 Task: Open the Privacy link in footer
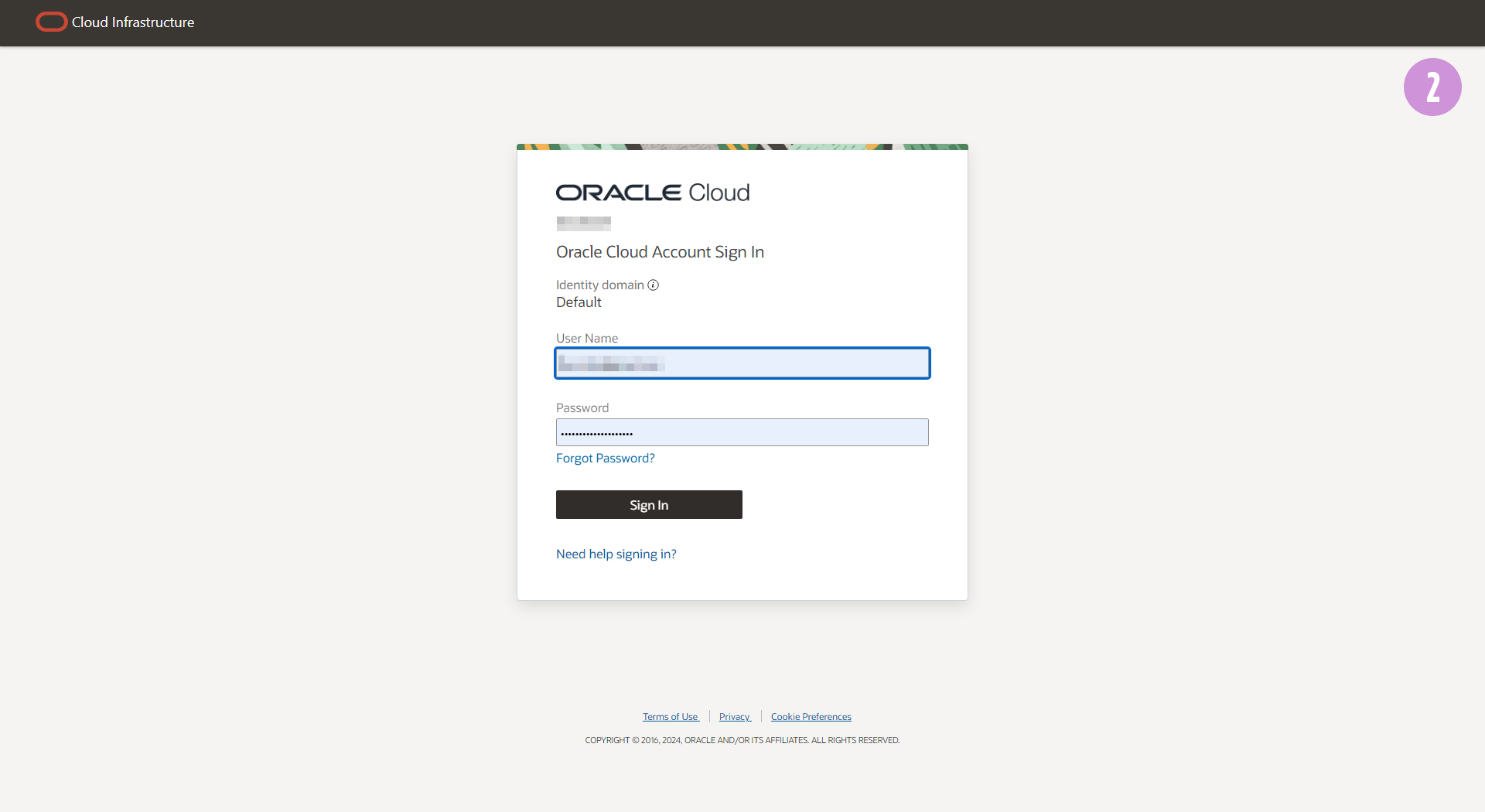[x=735, y=717]
